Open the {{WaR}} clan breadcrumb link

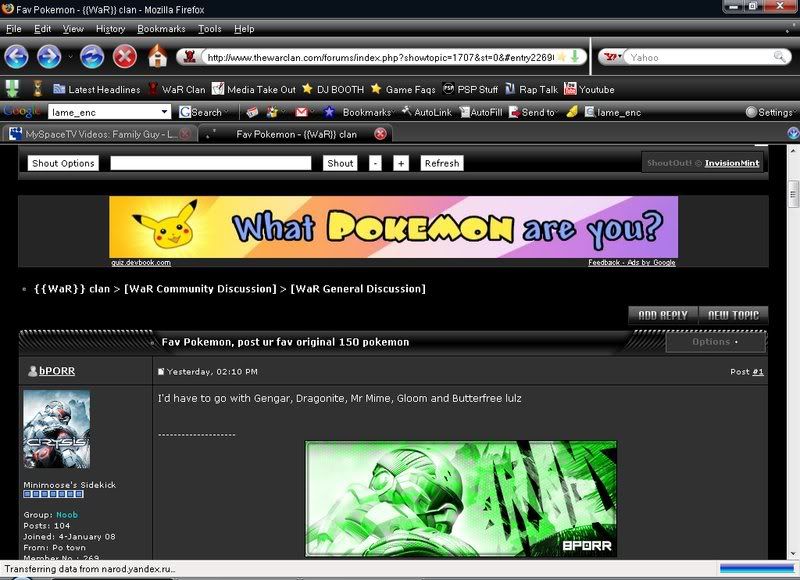[x=72, y=289]
